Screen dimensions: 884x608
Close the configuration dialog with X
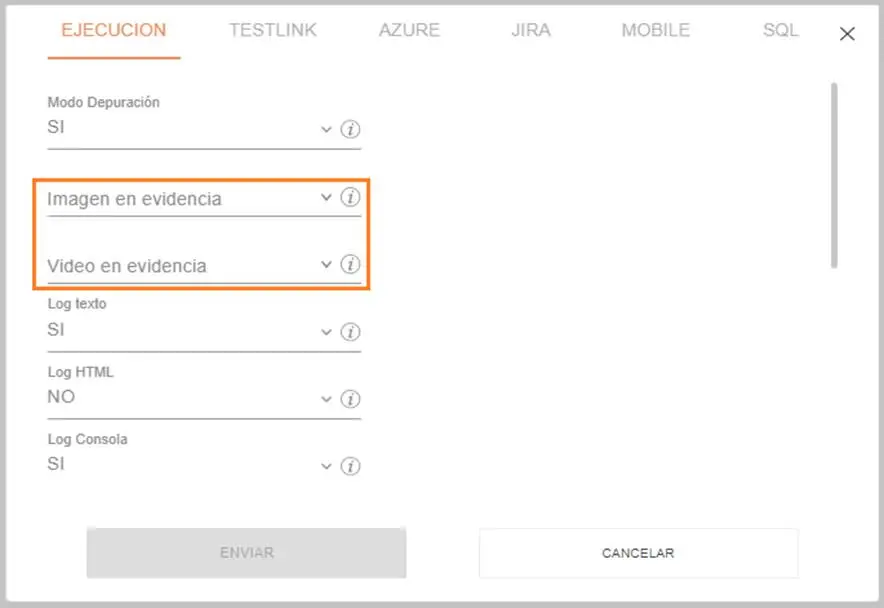(x=847, y=34)
